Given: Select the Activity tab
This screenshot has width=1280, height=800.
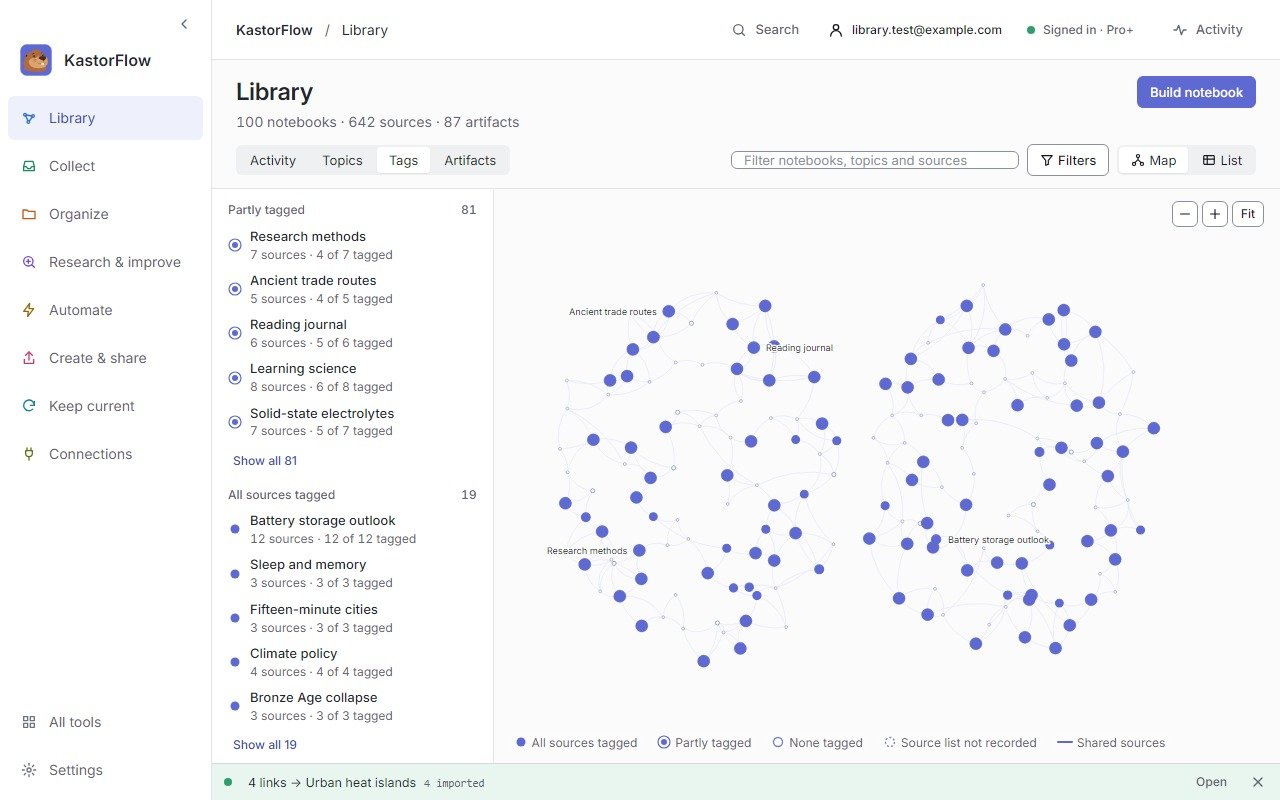Looking at the screenshot, I should click(x=273, y=160).
